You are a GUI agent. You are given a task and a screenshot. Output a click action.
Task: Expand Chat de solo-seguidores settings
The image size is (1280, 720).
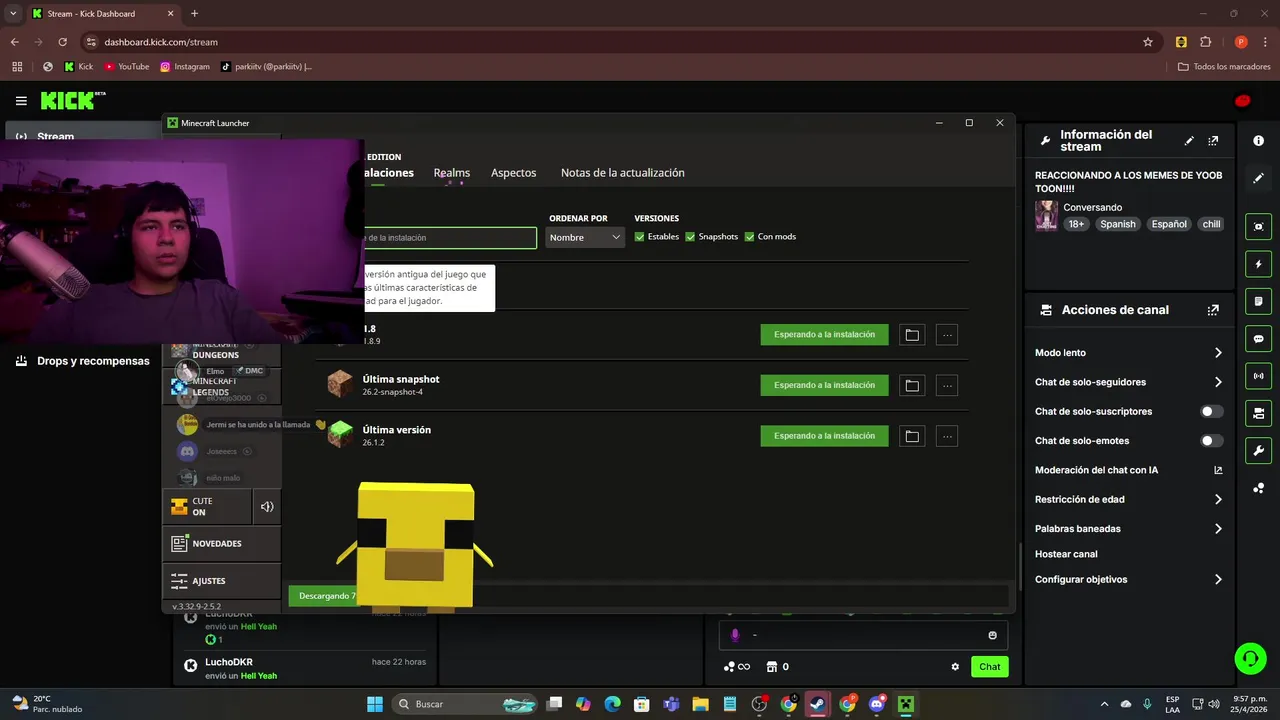coord(1129,382)
